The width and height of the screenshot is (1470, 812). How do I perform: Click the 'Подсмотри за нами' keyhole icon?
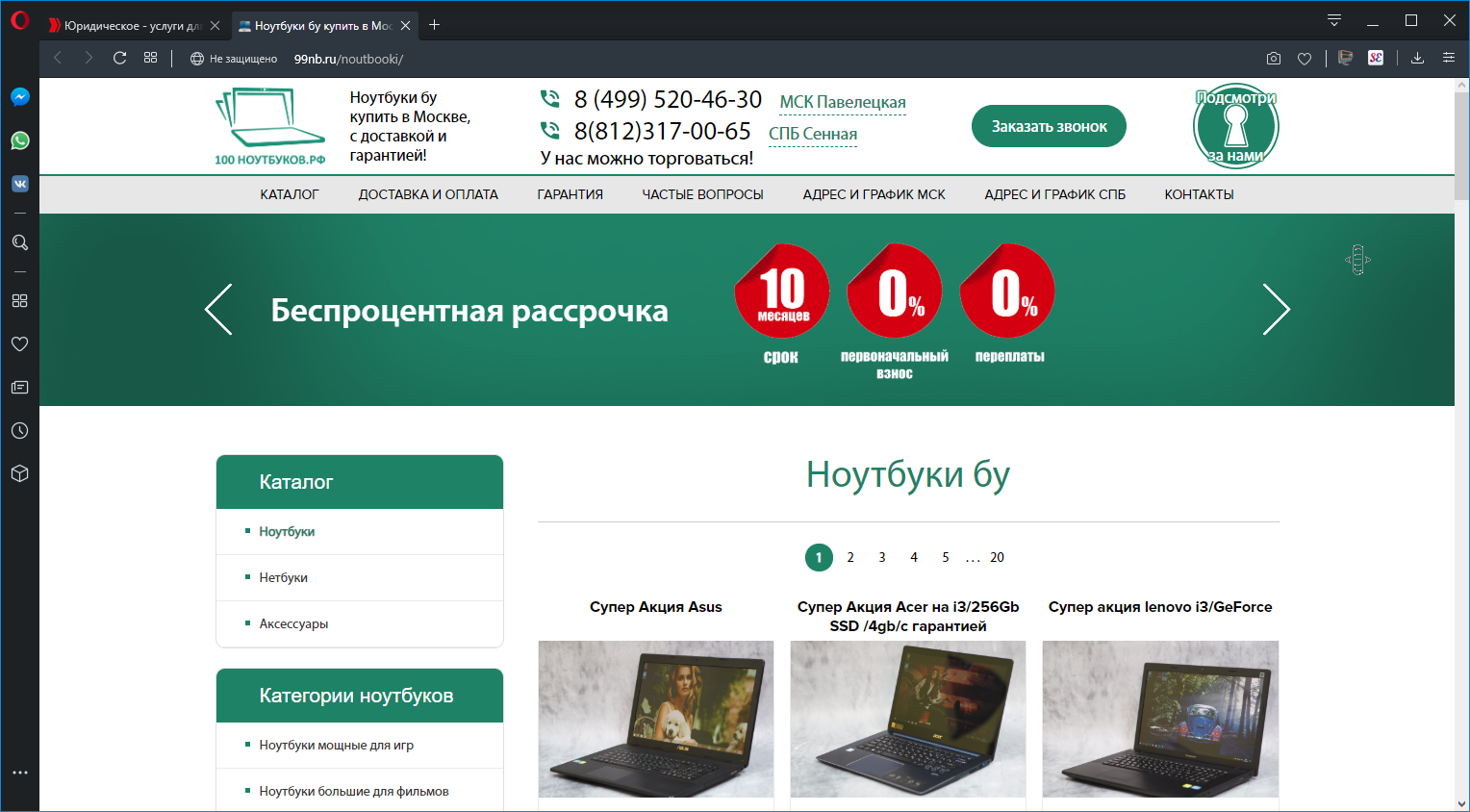coord(1236,126)
